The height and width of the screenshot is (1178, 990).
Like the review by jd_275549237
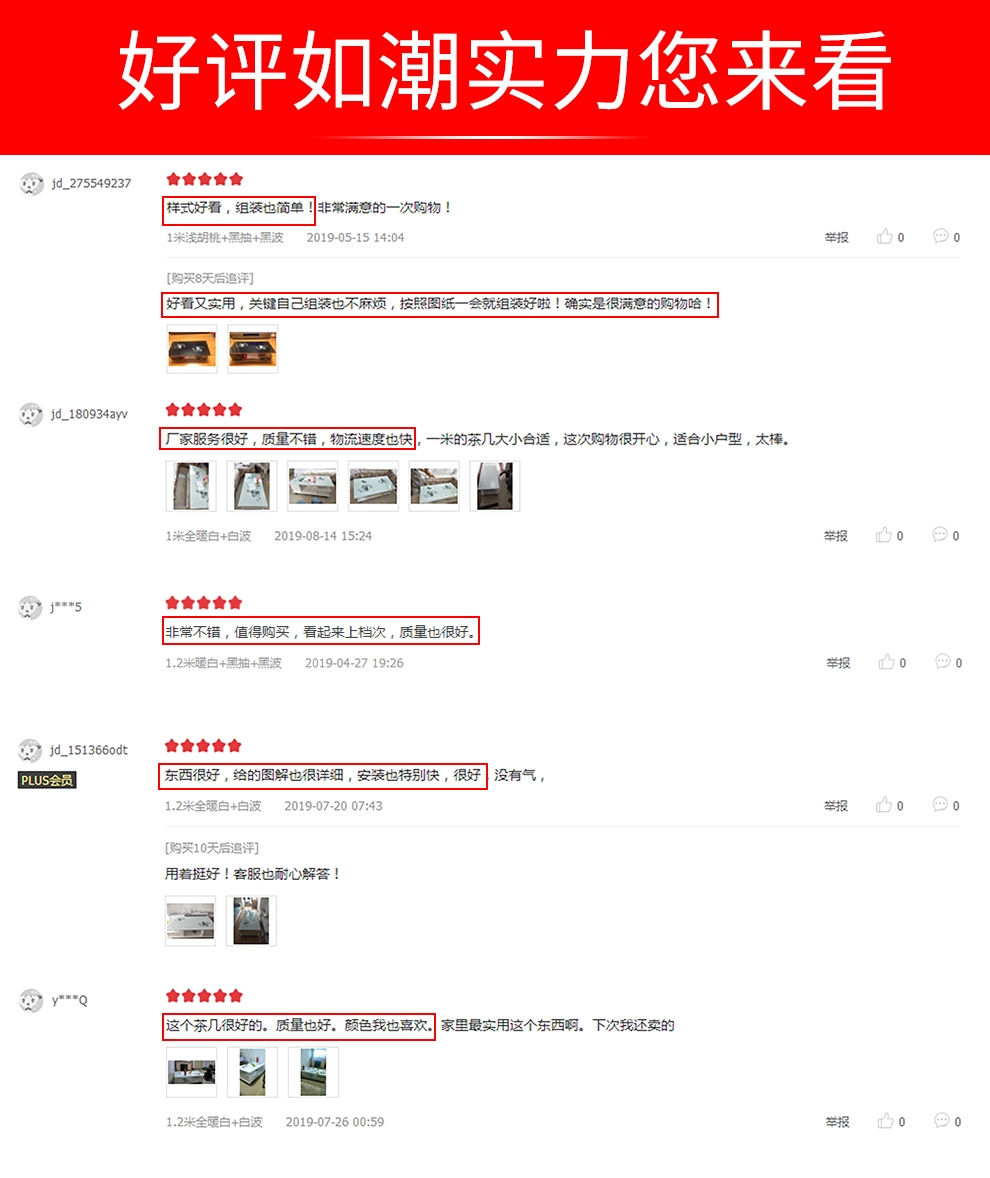coord(890,237)
